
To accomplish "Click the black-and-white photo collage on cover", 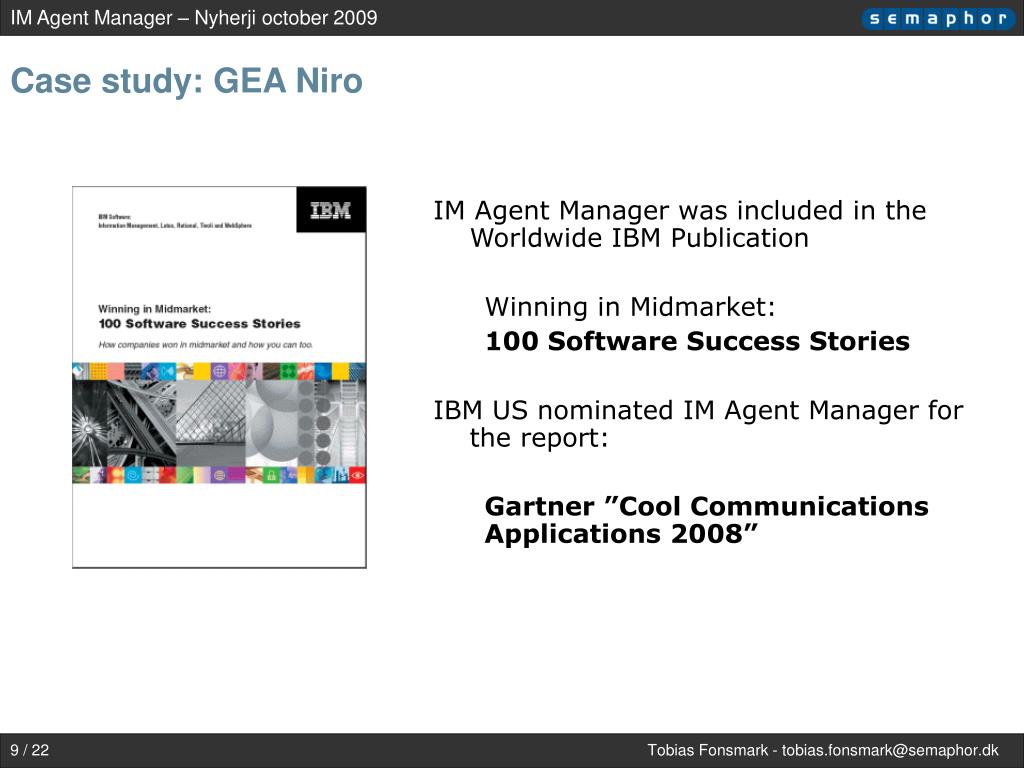I will (x=219, y=423).
